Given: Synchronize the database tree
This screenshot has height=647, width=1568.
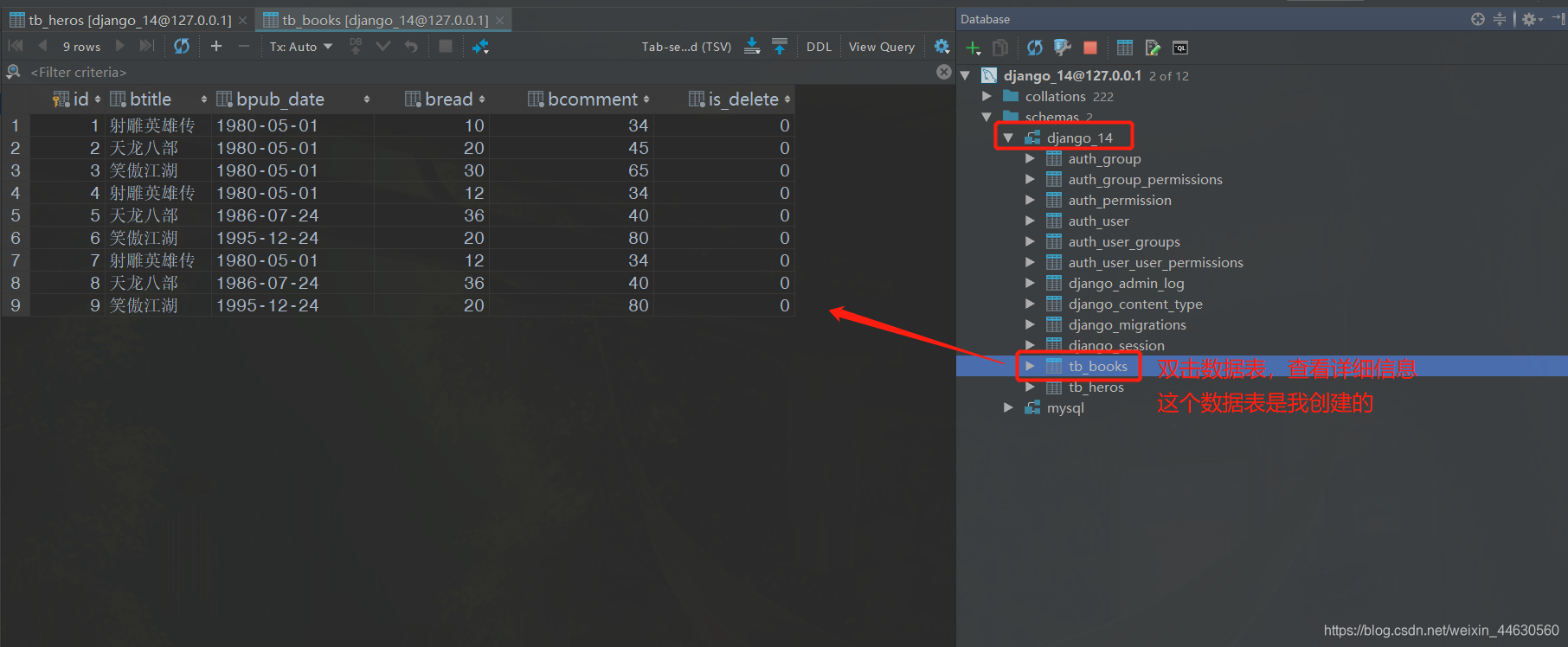Looking at the screenshot, I should pyautogui.click(x=1035, y=48).
